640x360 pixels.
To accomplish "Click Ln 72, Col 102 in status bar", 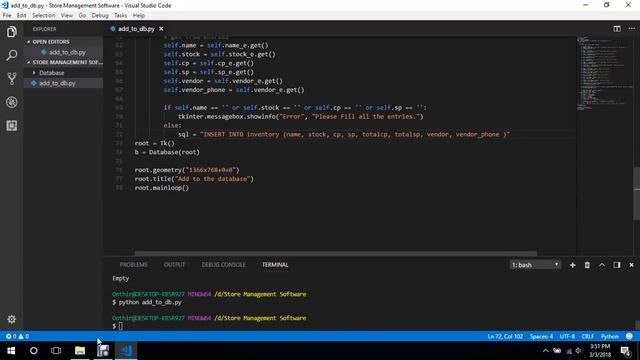I will tap(505, 336).
